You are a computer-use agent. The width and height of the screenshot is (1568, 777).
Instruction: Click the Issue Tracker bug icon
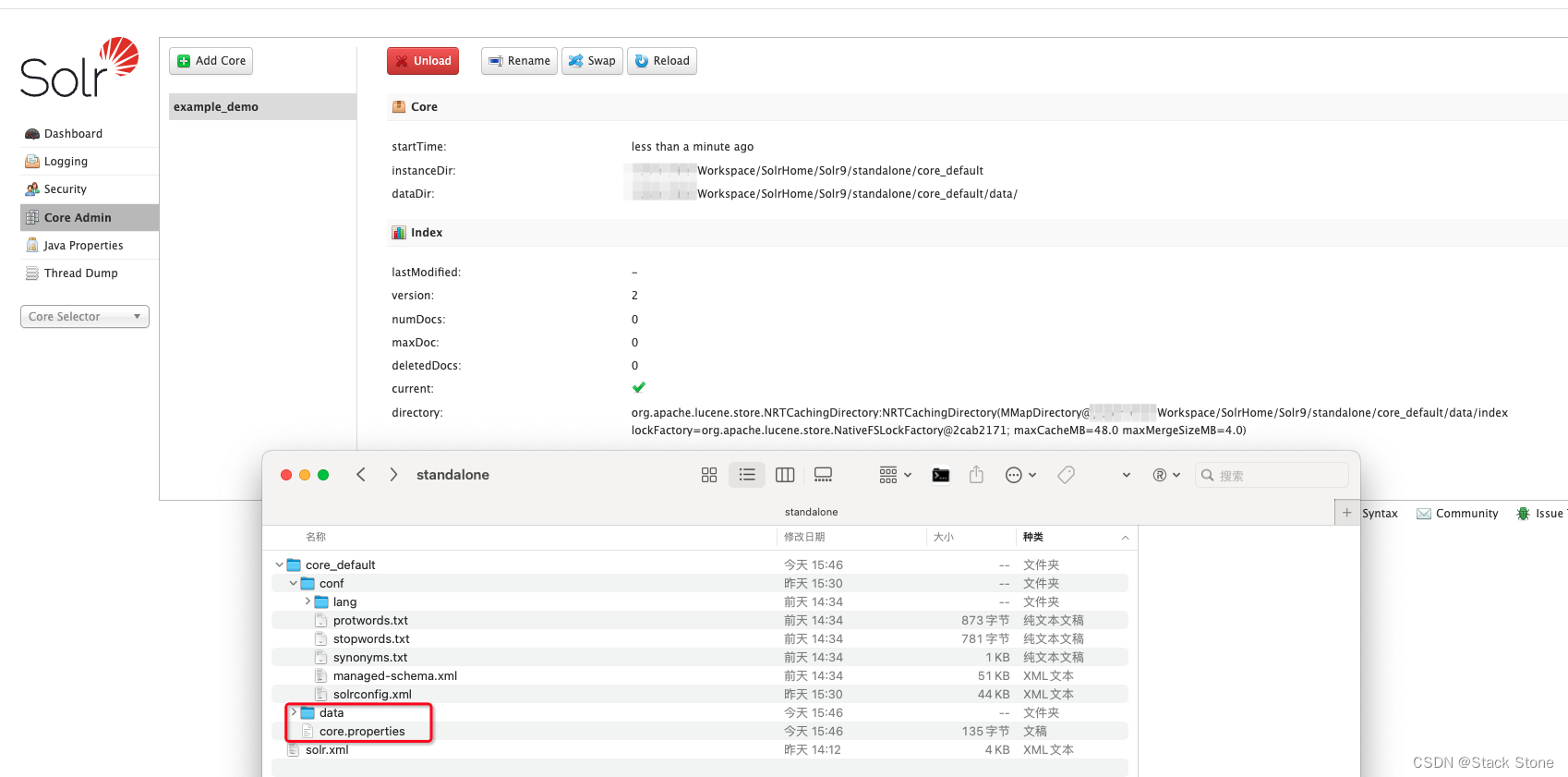(1524, 514)
